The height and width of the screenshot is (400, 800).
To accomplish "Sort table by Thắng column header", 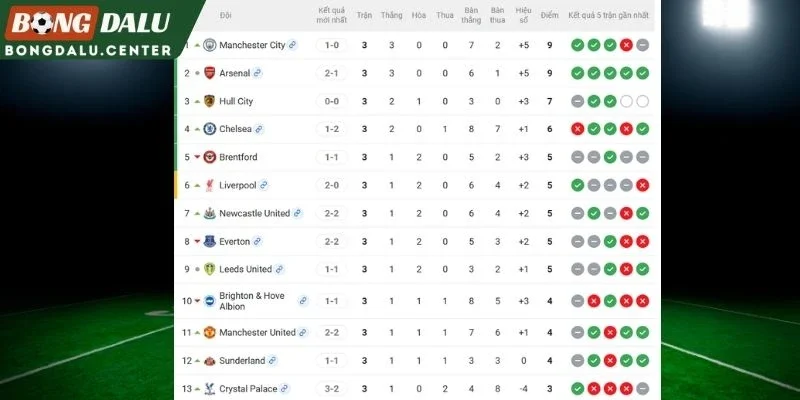I will coord(391,15).
